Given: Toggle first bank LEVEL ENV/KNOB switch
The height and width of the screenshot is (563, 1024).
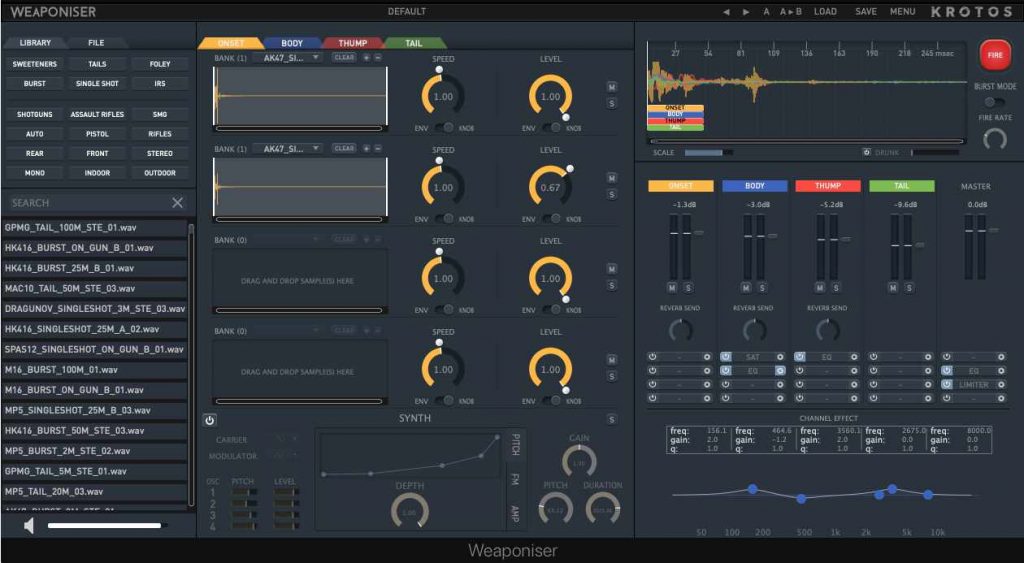Looking at the screenshot, I should tap(552, 128).
